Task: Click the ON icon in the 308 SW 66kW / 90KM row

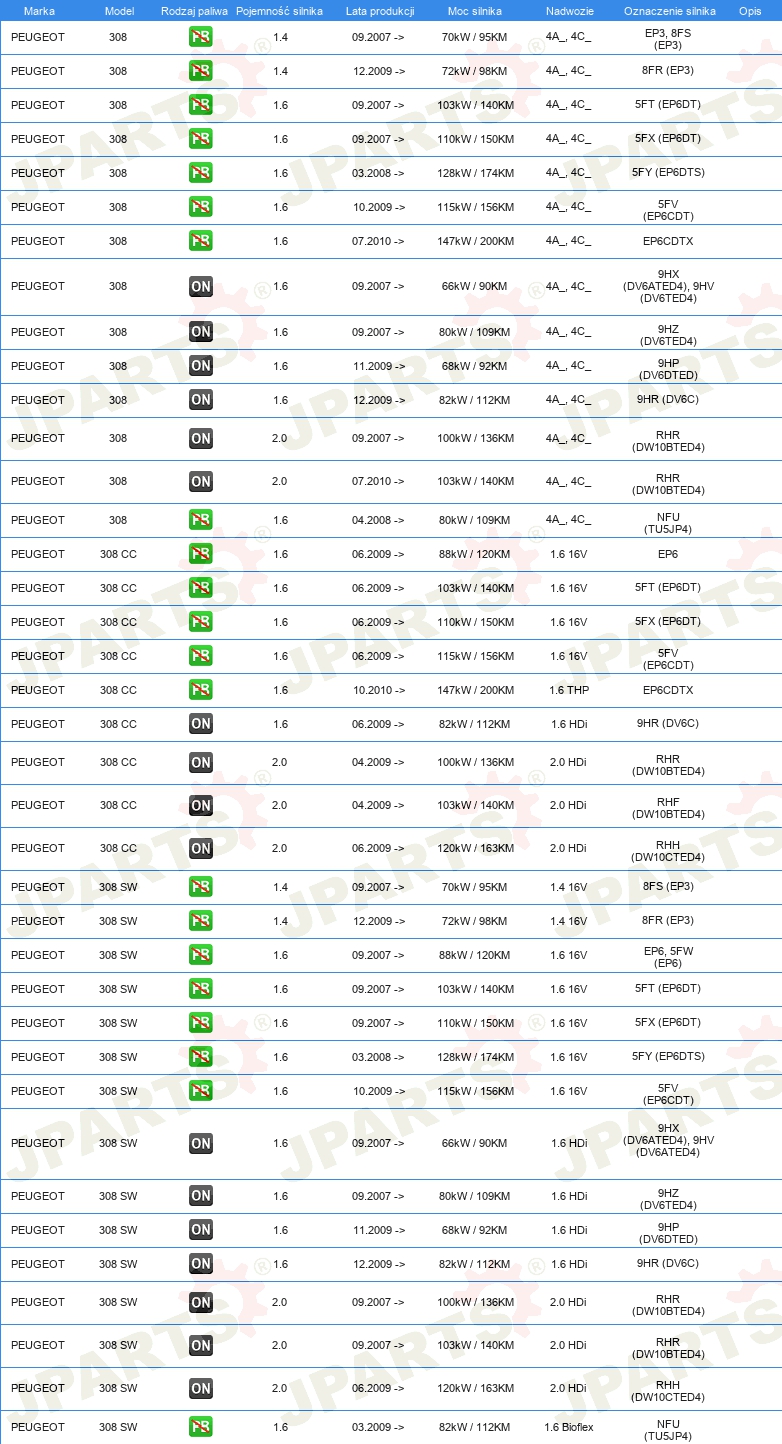Action: 201,1143
